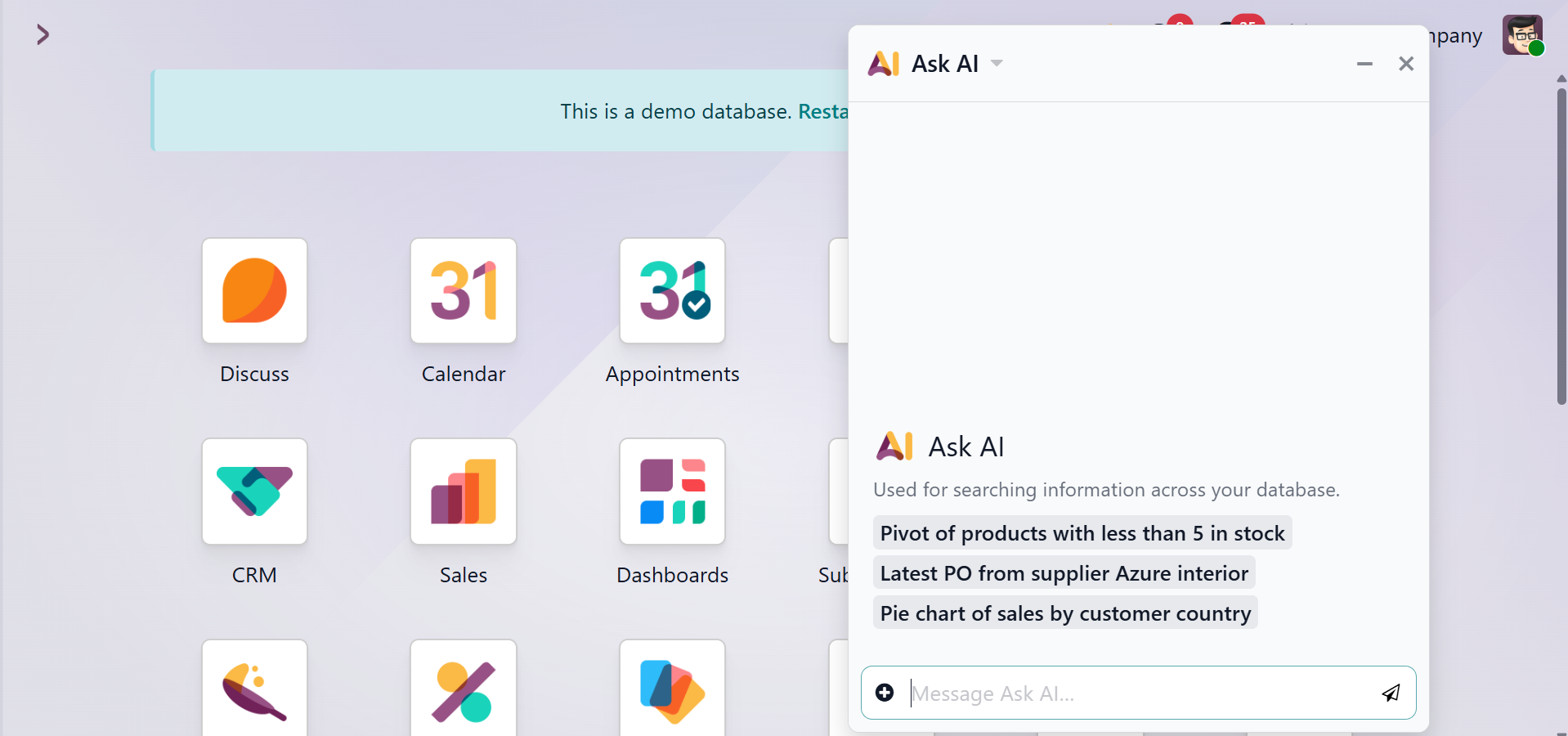
Task: Click the send message paper plane icon
Action: 1391,693
